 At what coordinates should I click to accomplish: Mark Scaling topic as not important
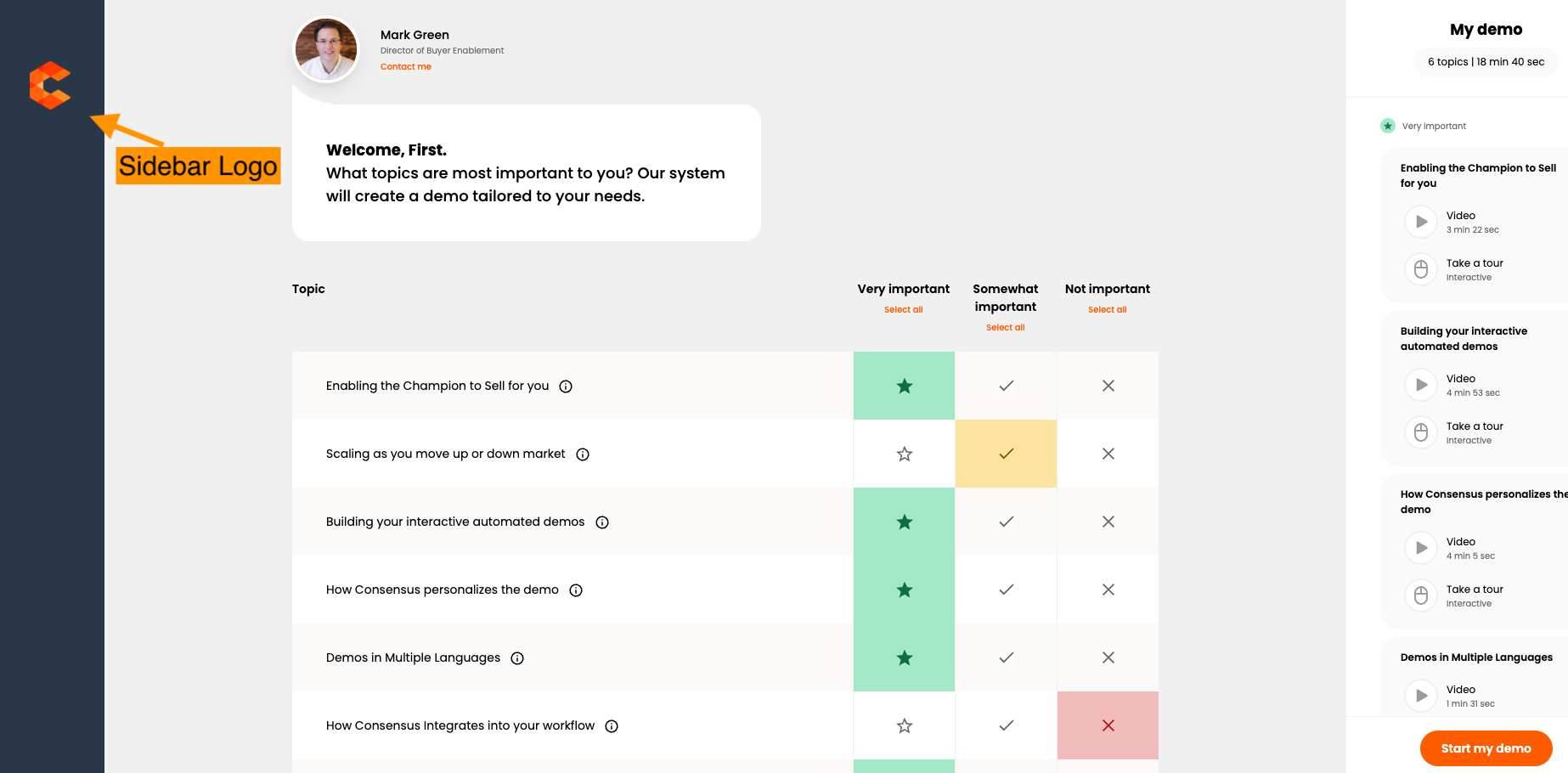tap(1108, 454)
